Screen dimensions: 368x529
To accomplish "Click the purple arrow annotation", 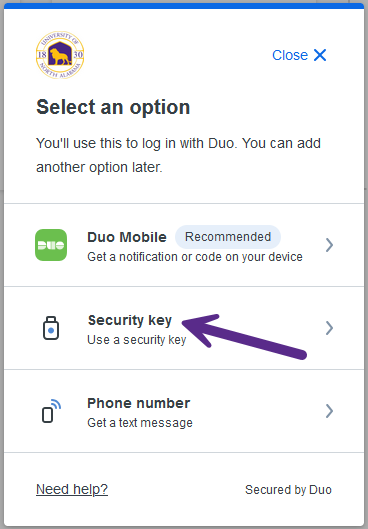I will 244,336.
